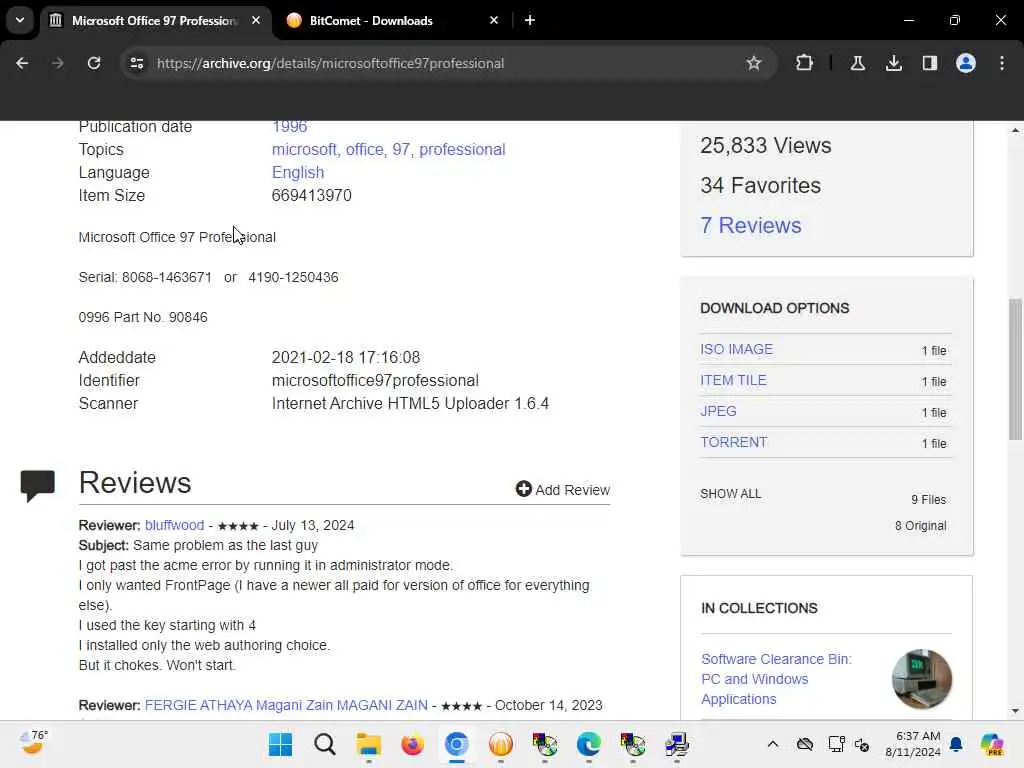
Task: Download the ISO IMAGE option
Action: tap(736, 349)
